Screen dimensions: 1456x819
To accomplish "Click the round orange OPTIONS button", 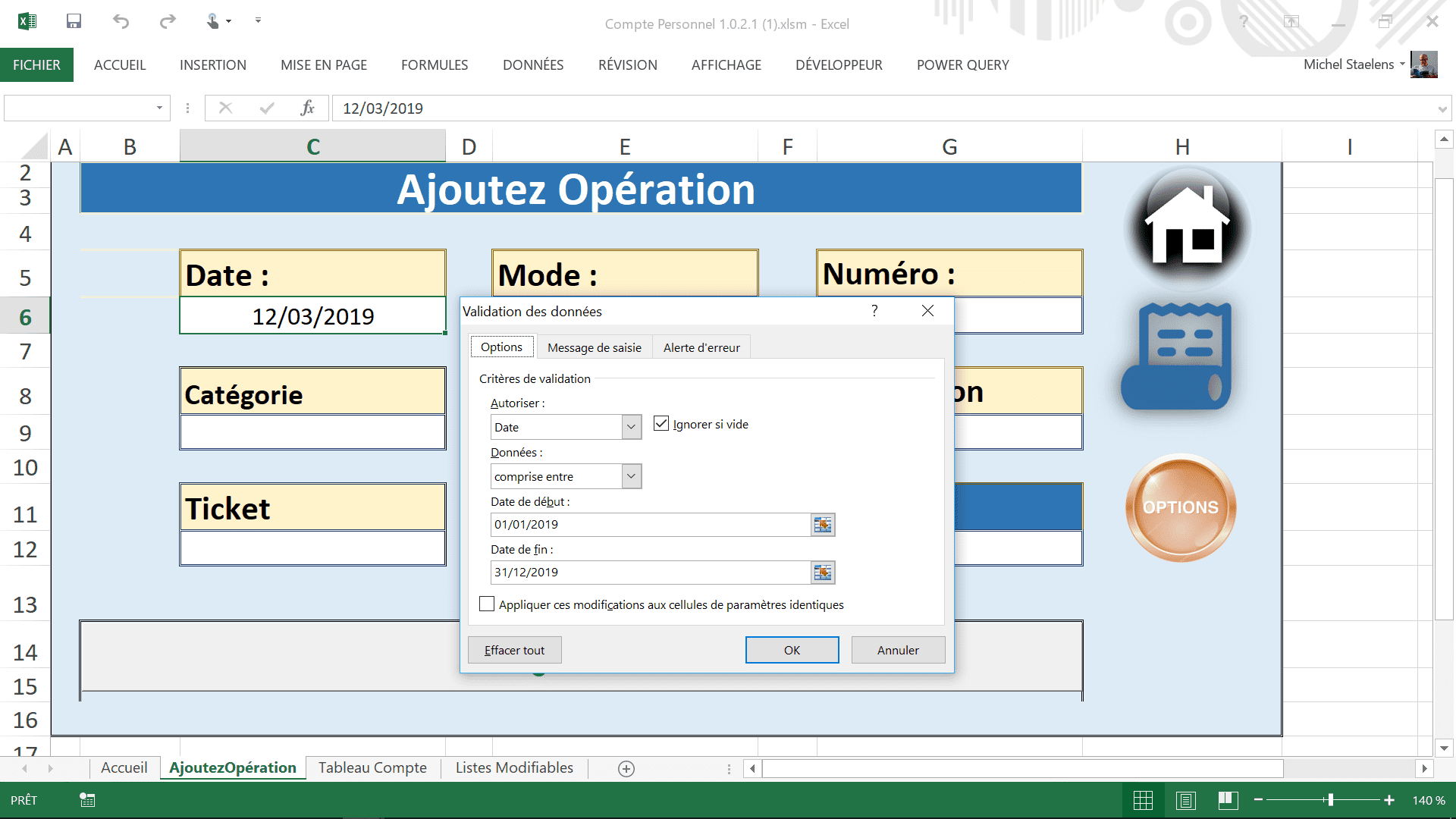I will [1181, 507].
